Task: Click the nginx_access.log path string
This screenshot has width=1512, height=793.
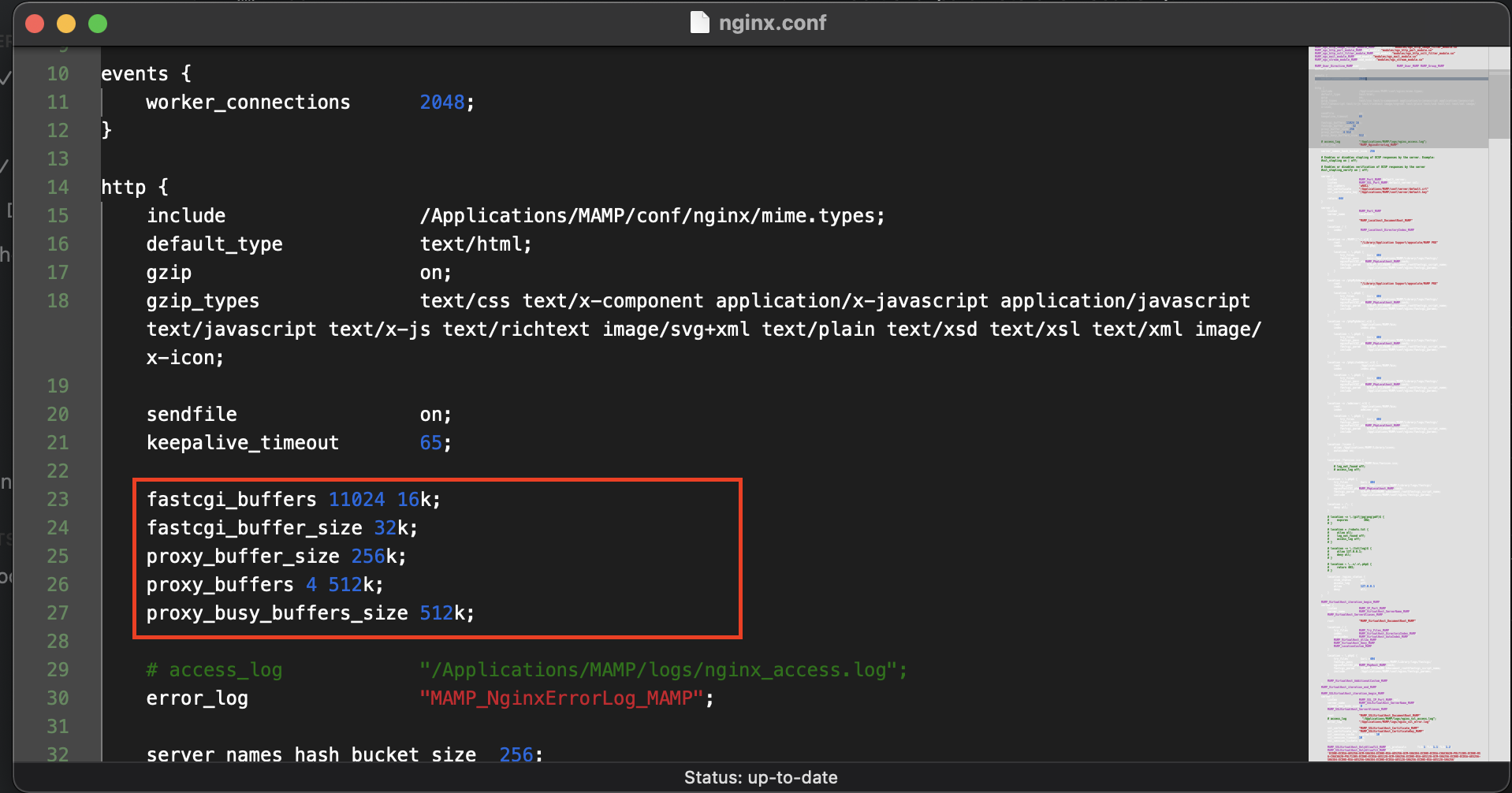Action: 658,670
